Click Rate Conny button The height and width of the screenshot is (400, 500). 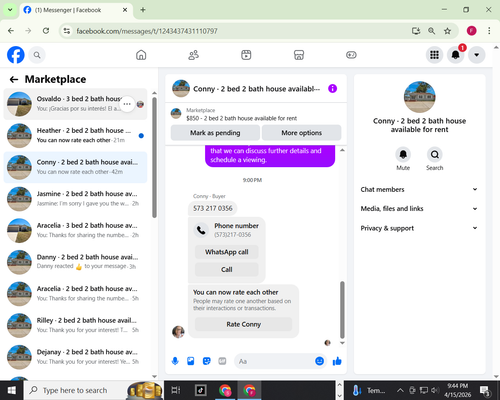pos(244,324)
